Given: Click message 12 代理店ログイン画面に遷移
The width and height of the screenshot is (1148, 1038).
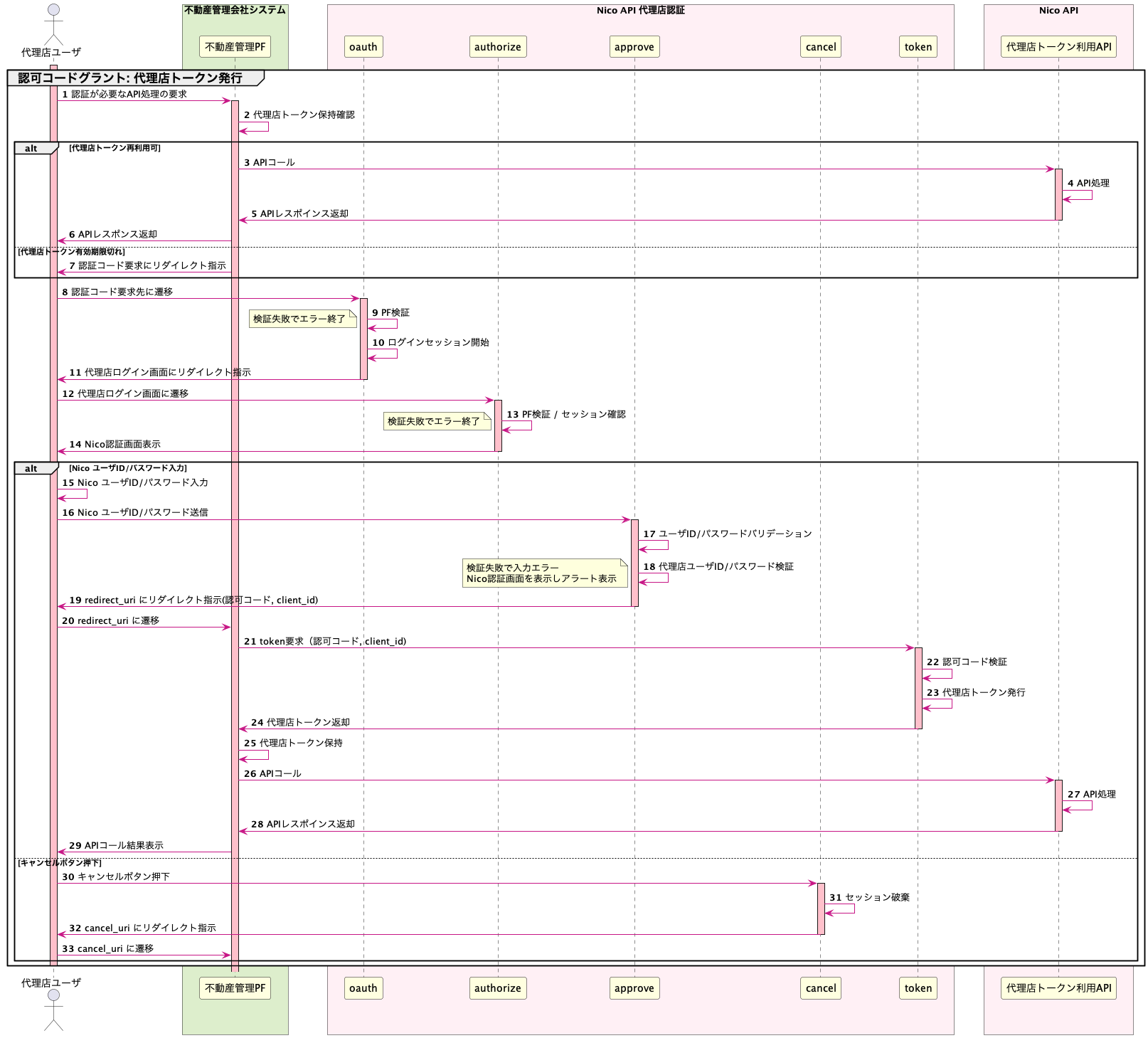Looking at the screenshot, I should pos(125,393).
